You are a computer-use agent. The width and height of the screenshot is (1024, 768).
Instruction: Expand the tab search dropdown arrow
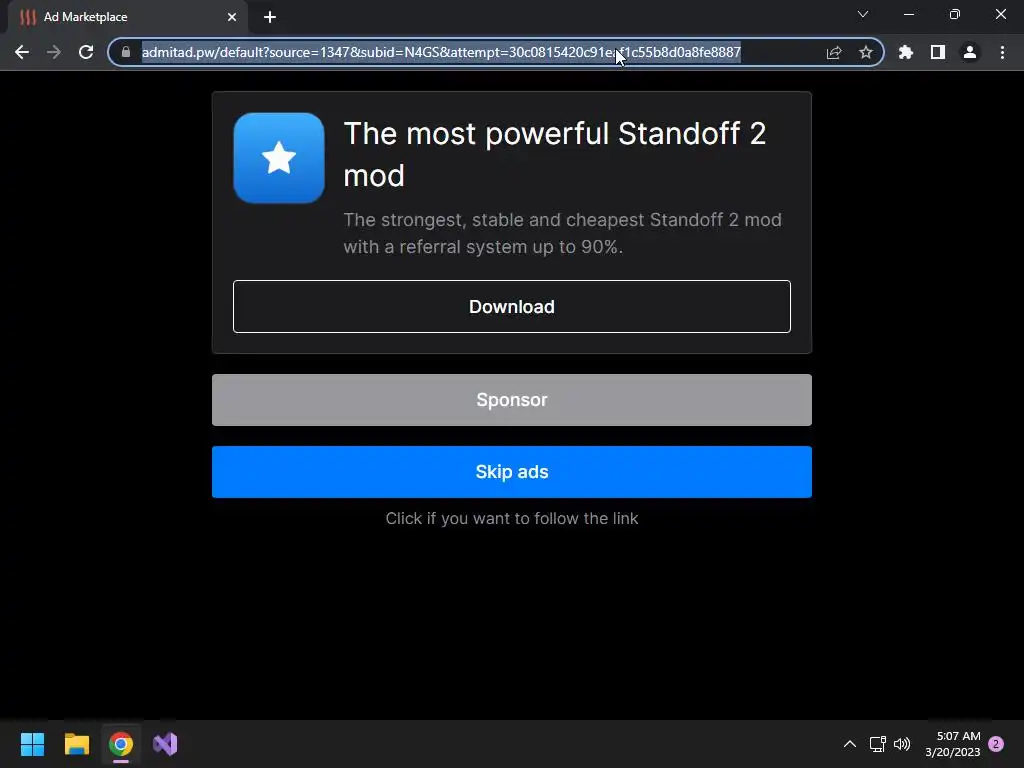coord(863,14)
